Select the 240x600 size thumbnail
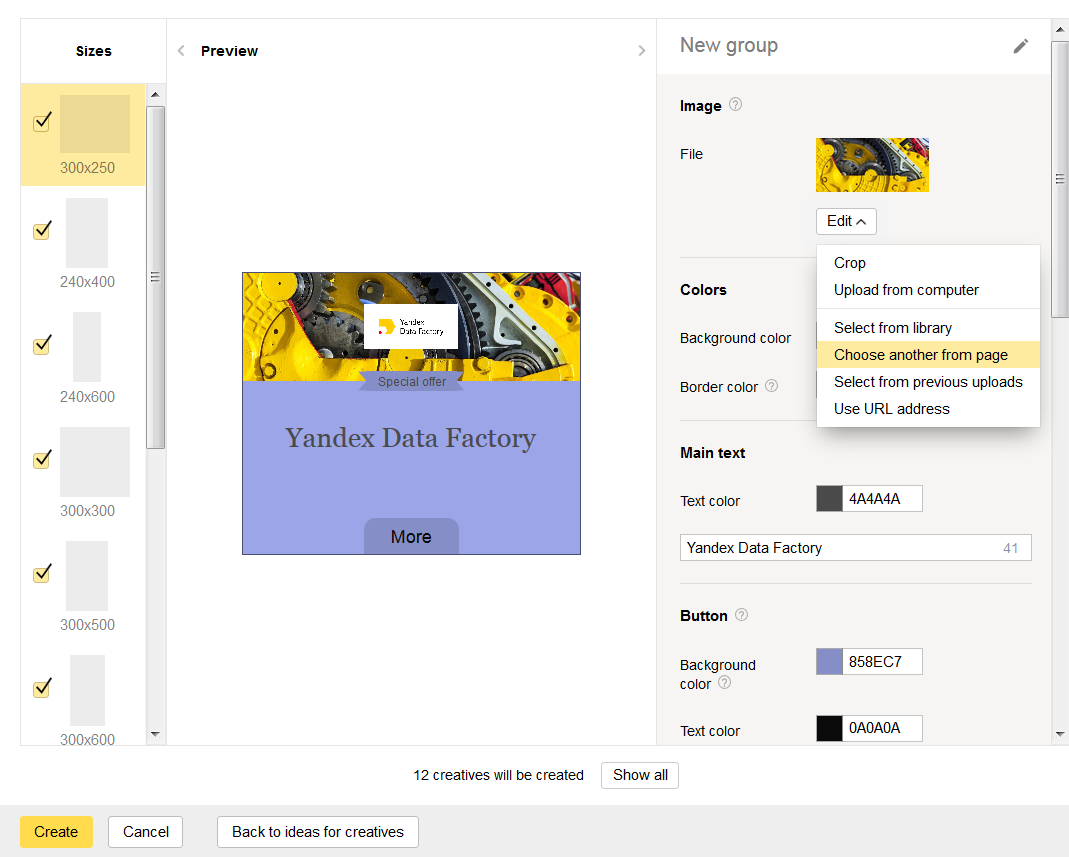 [87, 346]
